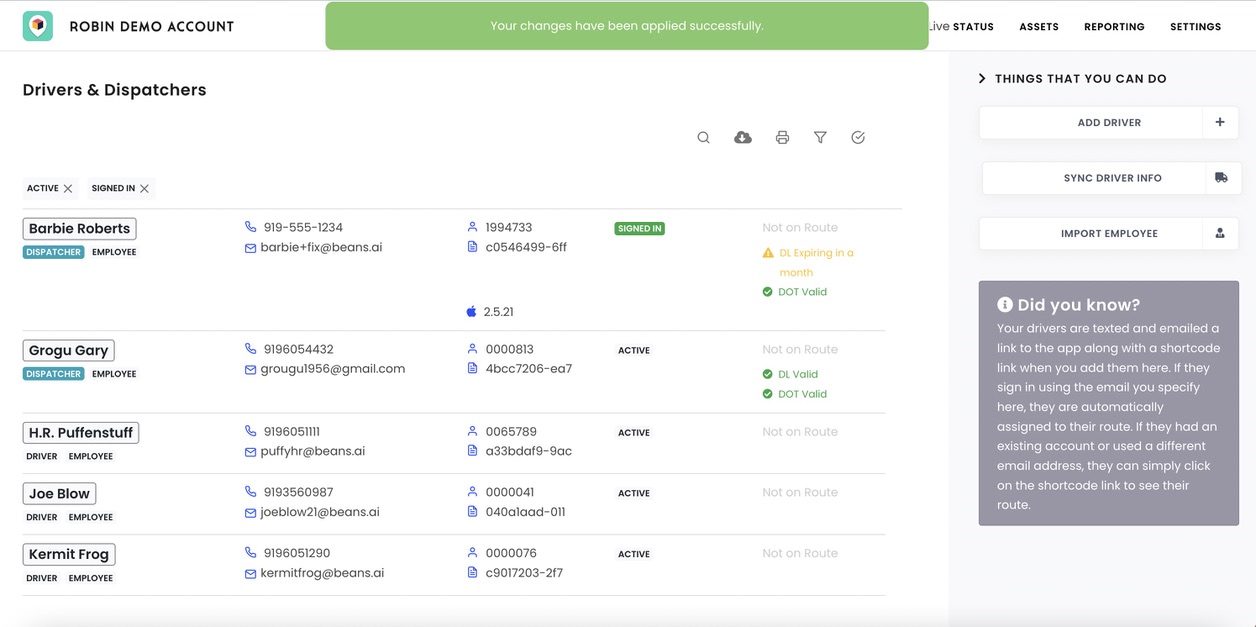The width and height of the screenshot is (1256, 627).
Task: Click the DISPATCHER badge under Grogu Gary
Action: click(54, 374)
